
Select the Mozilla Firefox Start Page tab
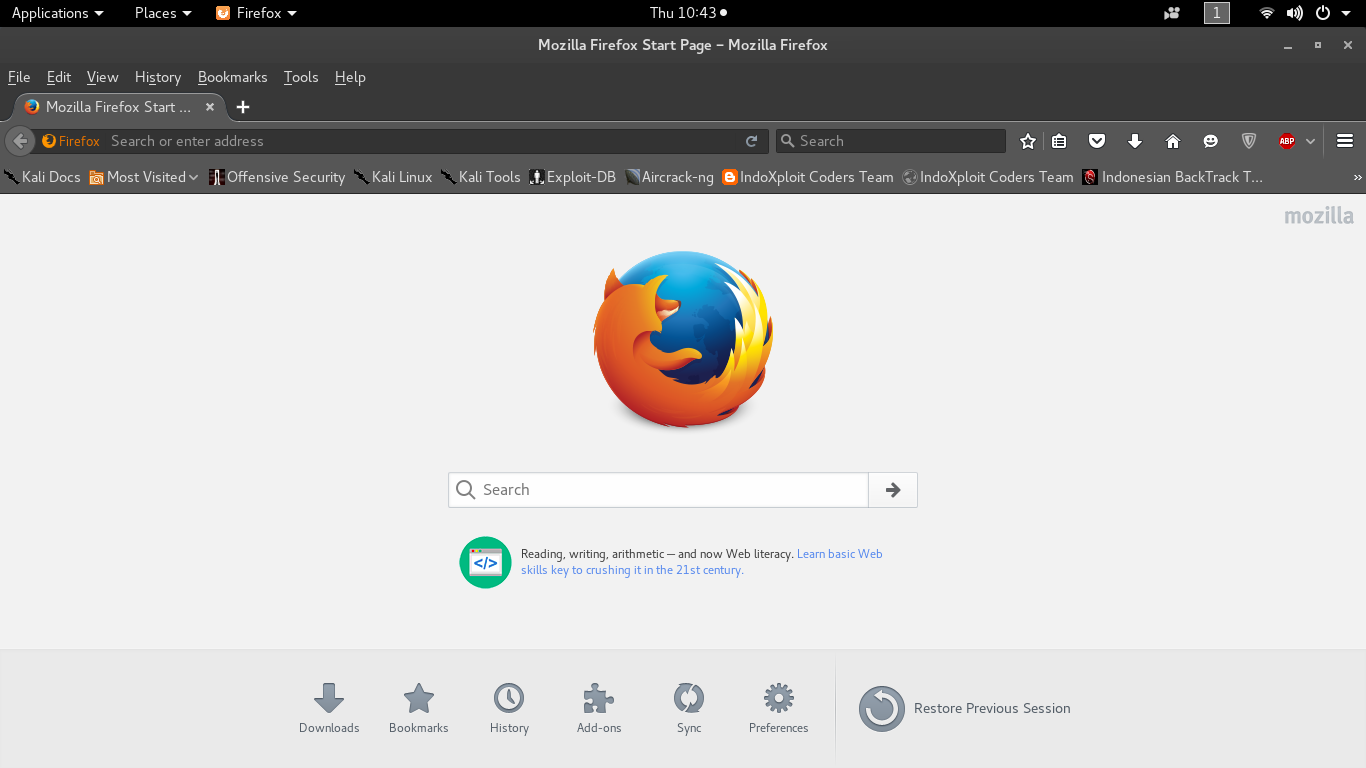click(119, 107)
